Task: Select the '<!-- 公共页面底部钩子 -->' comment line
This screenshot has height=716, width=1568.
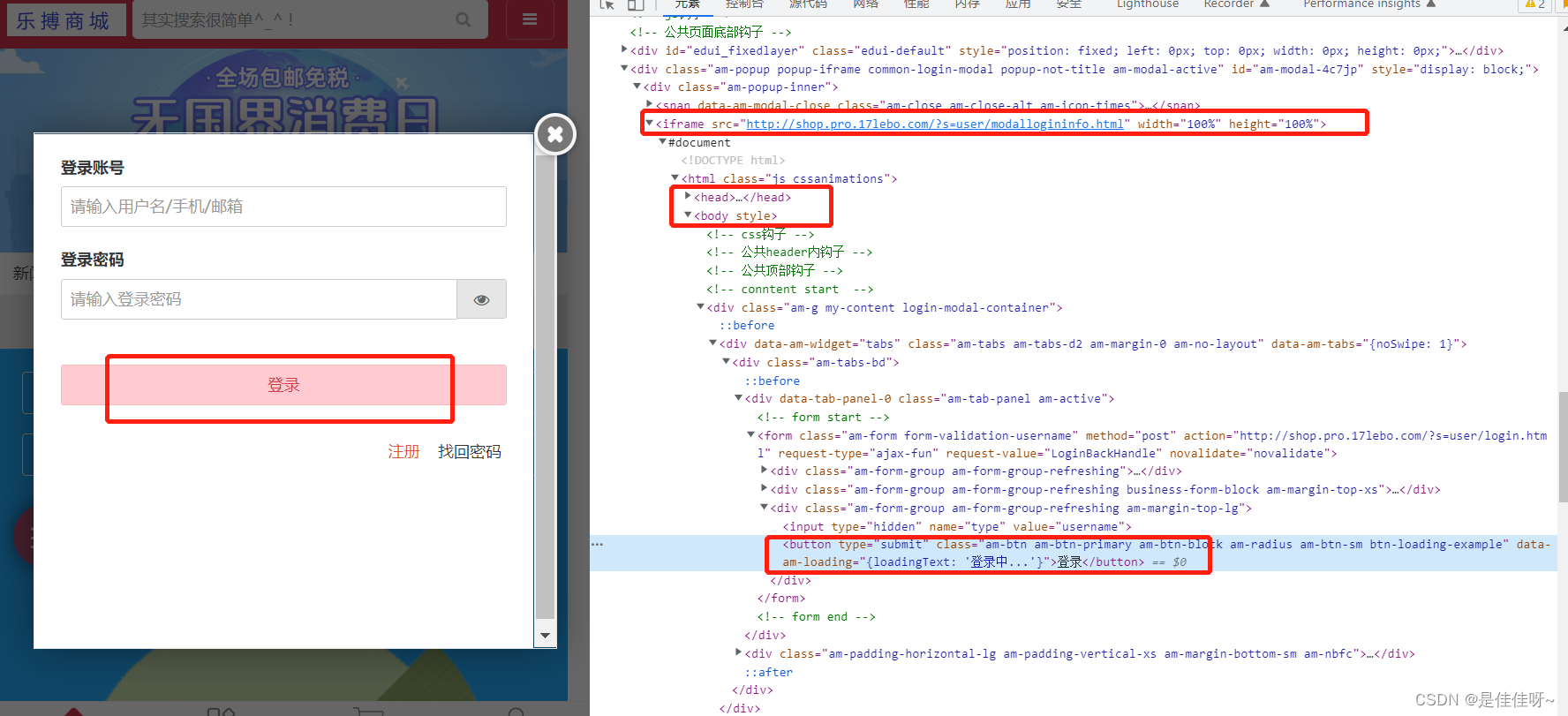Action: [x=711, y=32]
